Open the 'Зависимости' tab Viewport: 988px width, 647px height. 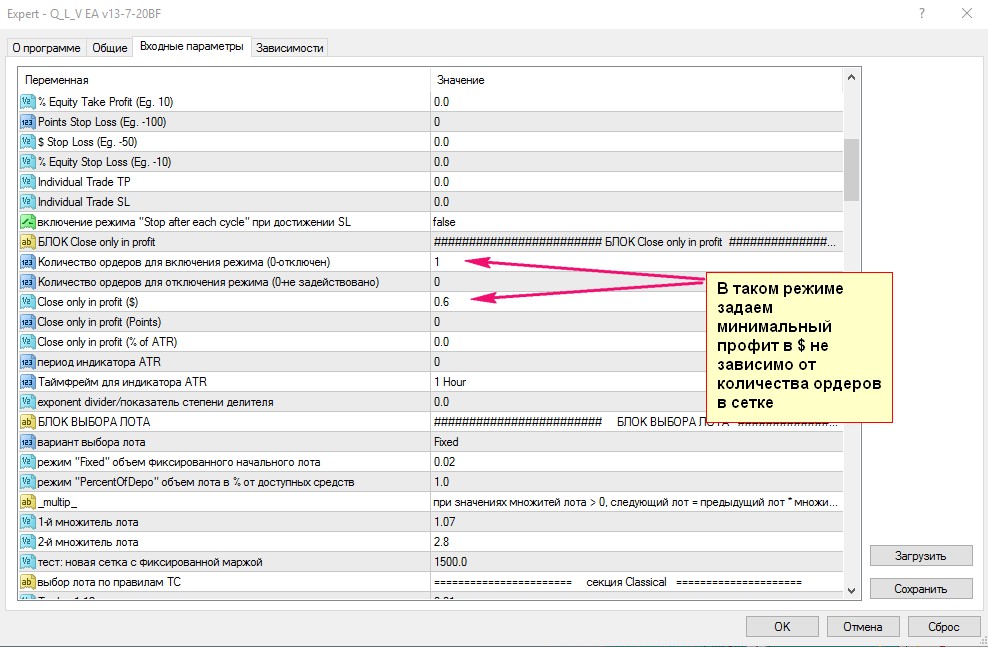[x=290, y=48]
